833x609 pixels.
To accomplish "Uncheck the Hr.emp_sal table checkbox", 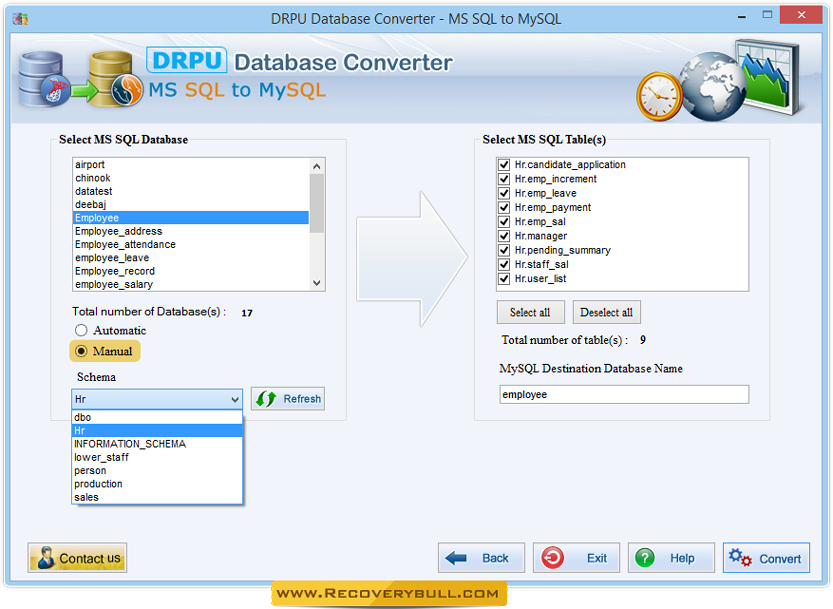I will (x=504, y=222).
